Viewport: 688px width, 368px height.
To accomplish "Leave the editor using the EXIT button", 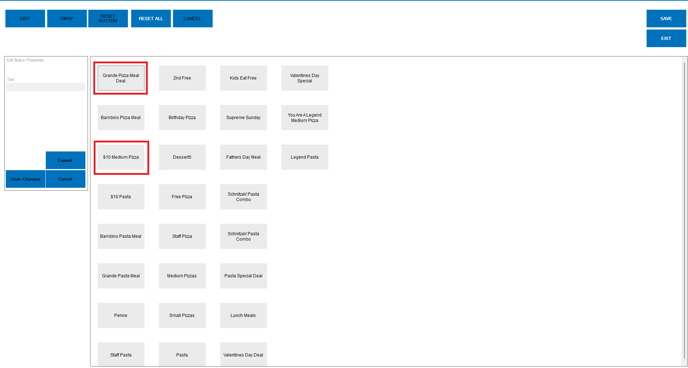I will [666, 39].
